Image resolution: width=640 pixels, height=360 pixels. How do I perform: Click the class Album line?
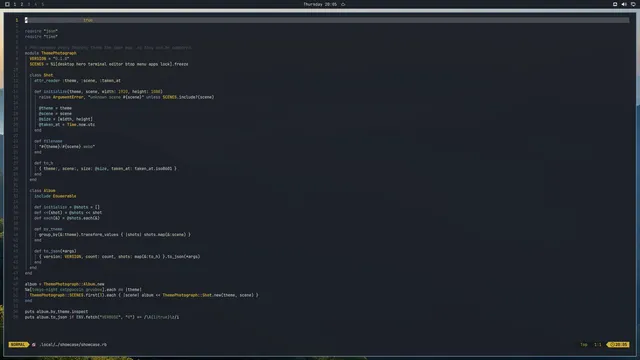[x=42, y=191]
